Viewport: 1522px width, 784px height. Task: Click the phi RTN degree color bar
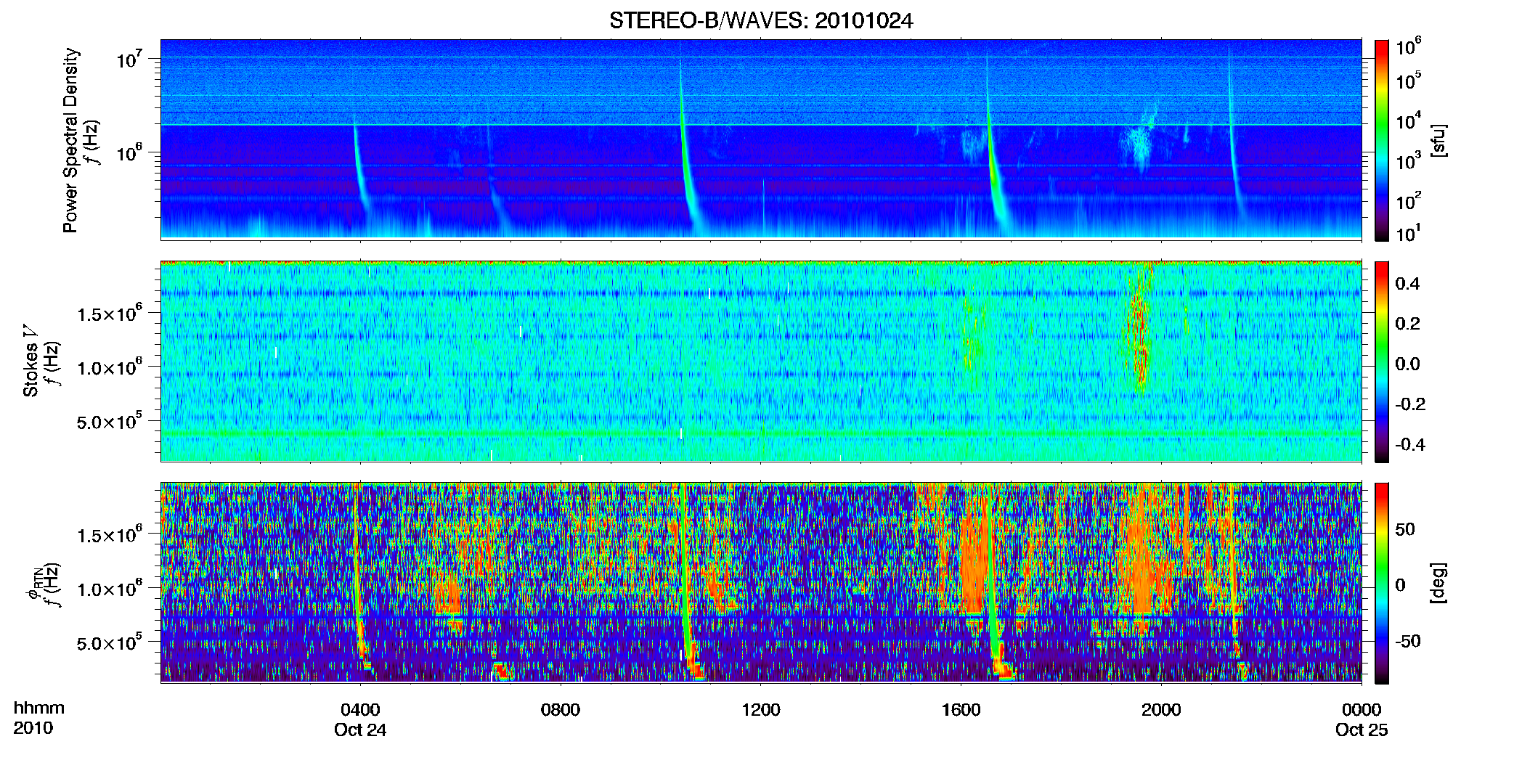pyautogui.click(x=1382, y=583)
